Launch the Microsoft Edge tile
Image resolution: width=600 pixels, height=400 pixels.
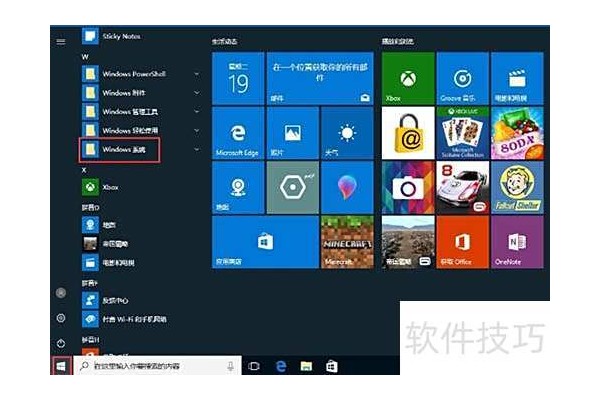point(238,133)
